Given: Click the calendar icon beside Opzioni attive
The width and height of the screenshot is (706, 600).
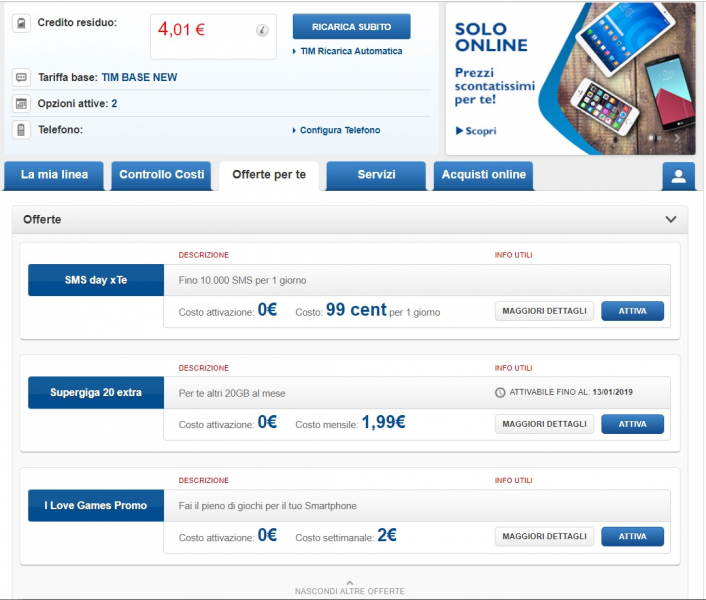Looking at the screenshot, I should point(21,104).
